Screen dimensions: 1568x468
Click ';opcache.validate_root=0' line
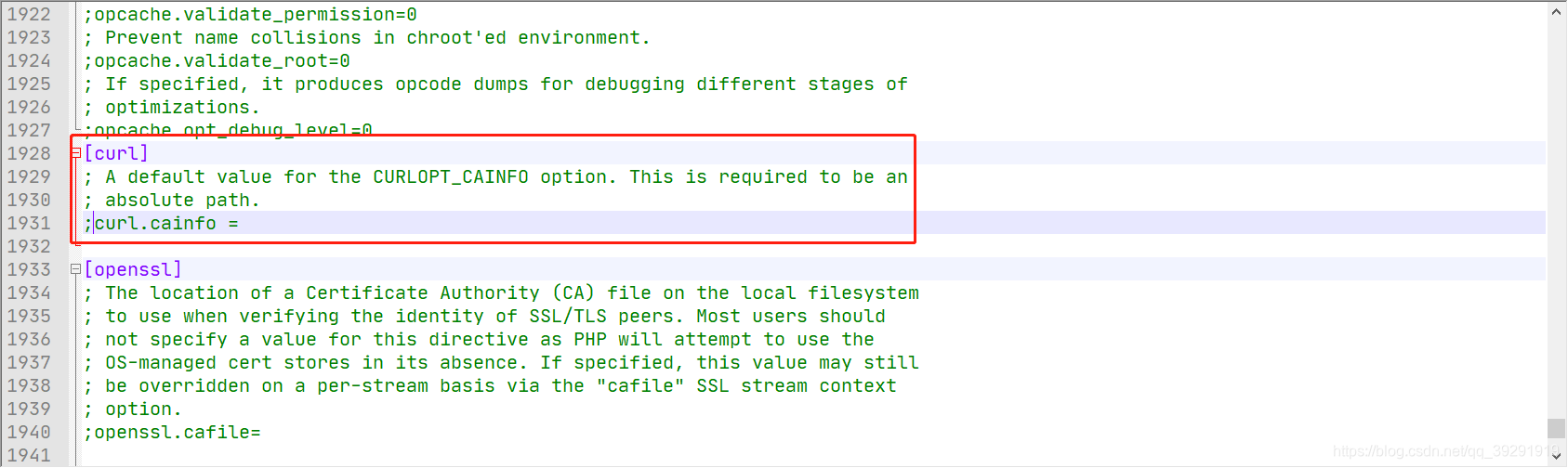[217, 60]
